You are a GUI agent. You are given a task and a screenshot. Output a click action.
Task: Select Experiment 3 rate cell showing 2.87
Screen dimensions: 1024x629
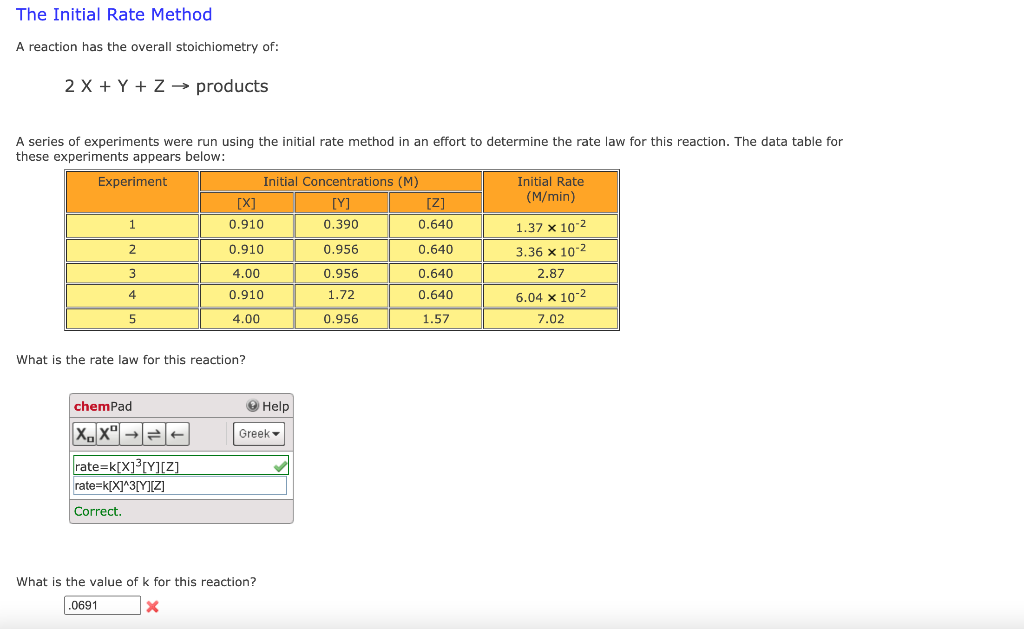coord(550,272)
